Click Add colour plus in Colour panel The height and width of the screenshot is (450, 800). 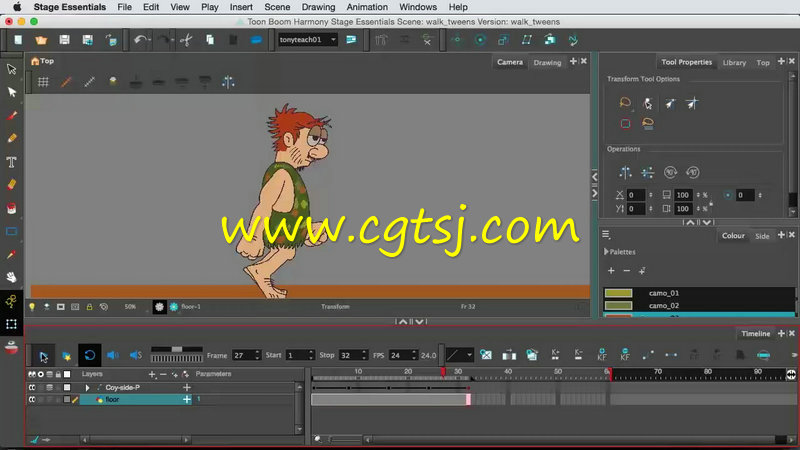[611, 271]
